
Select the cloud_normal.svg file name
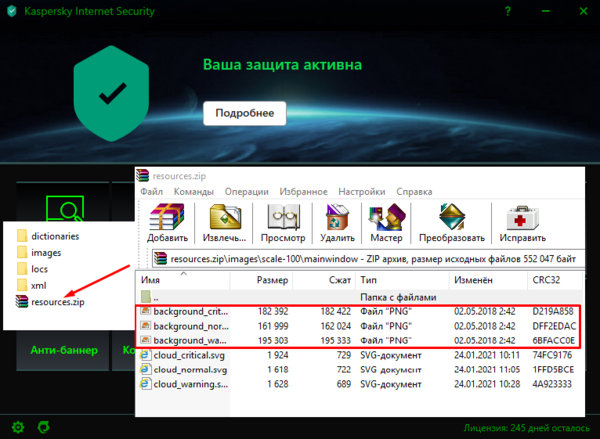click(x=190, y=370)
